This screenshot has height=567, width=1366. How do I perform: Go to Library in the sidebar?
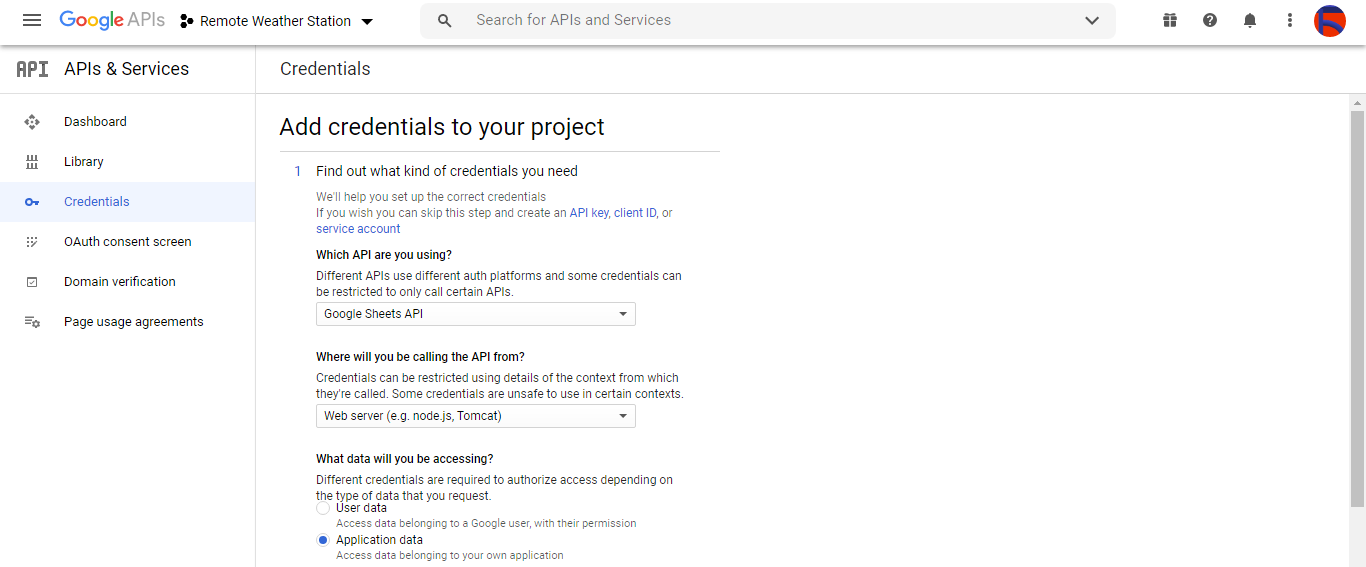[x=84, y=162]
